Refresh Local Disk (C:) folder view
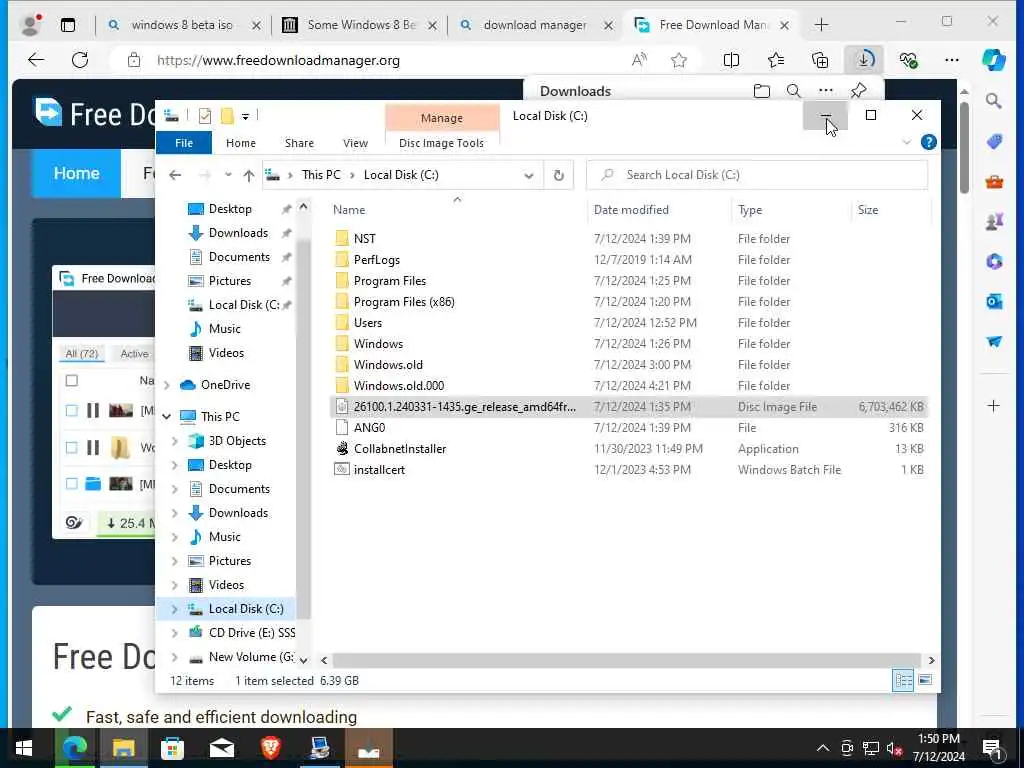Screen dimensions: 1024x768 (558, 175)
